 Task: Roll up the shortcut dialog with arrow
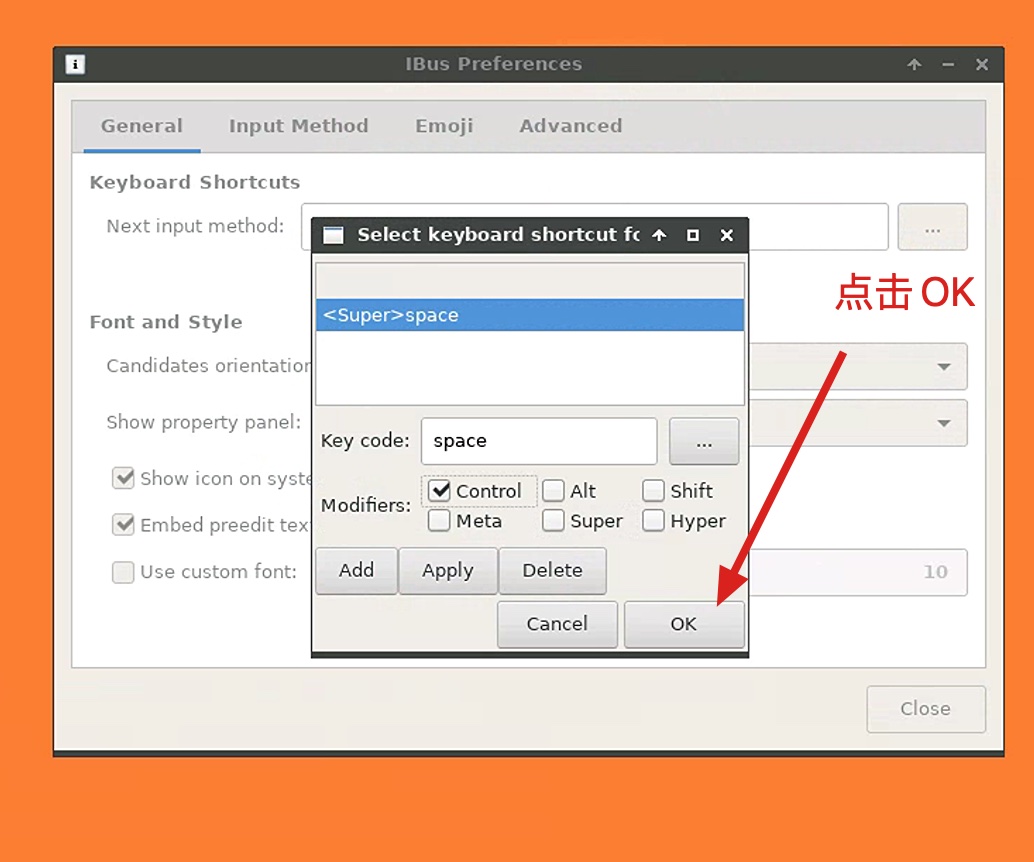pos(659,235)
